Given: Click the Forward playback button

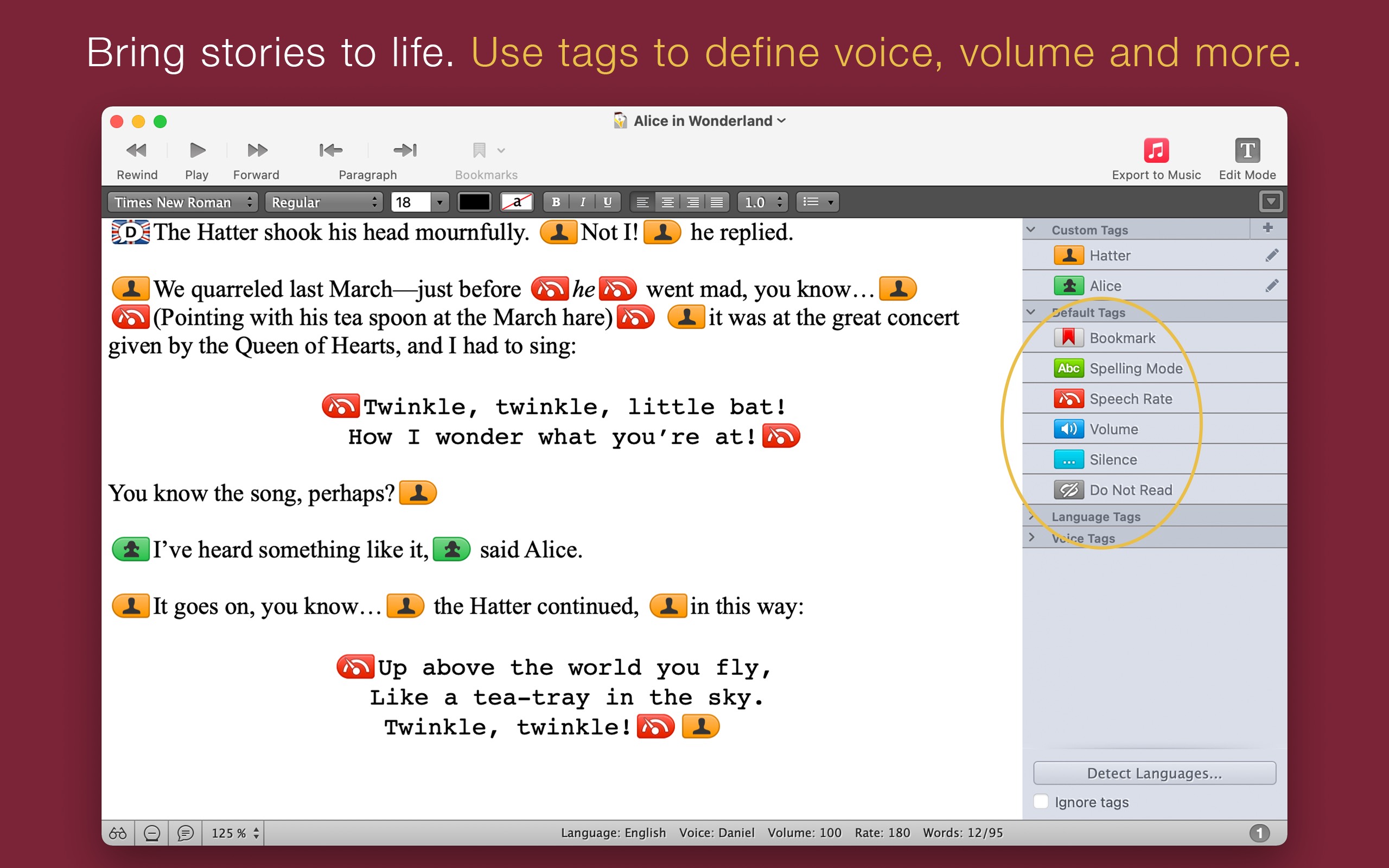Looking at the screenshot, I should click(257, 151).
